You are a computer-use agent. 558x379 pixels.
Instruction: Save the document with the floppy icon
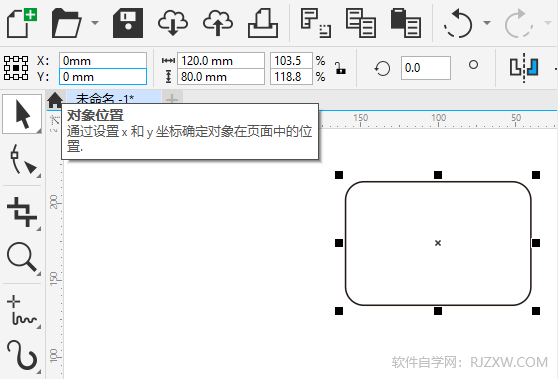[128, 23]
